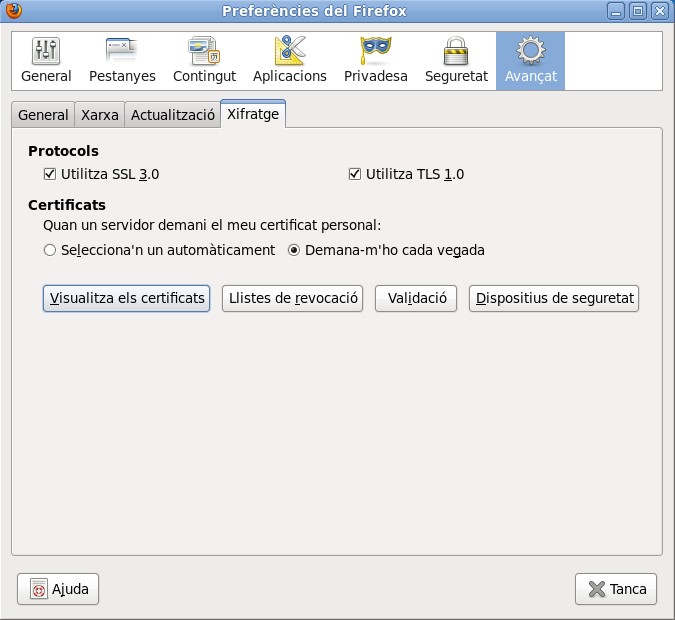The image size is (675, 620).
Task: Toggle the Utilitza SSL 3.0 checkbox
Action: [x=50, y=174]
